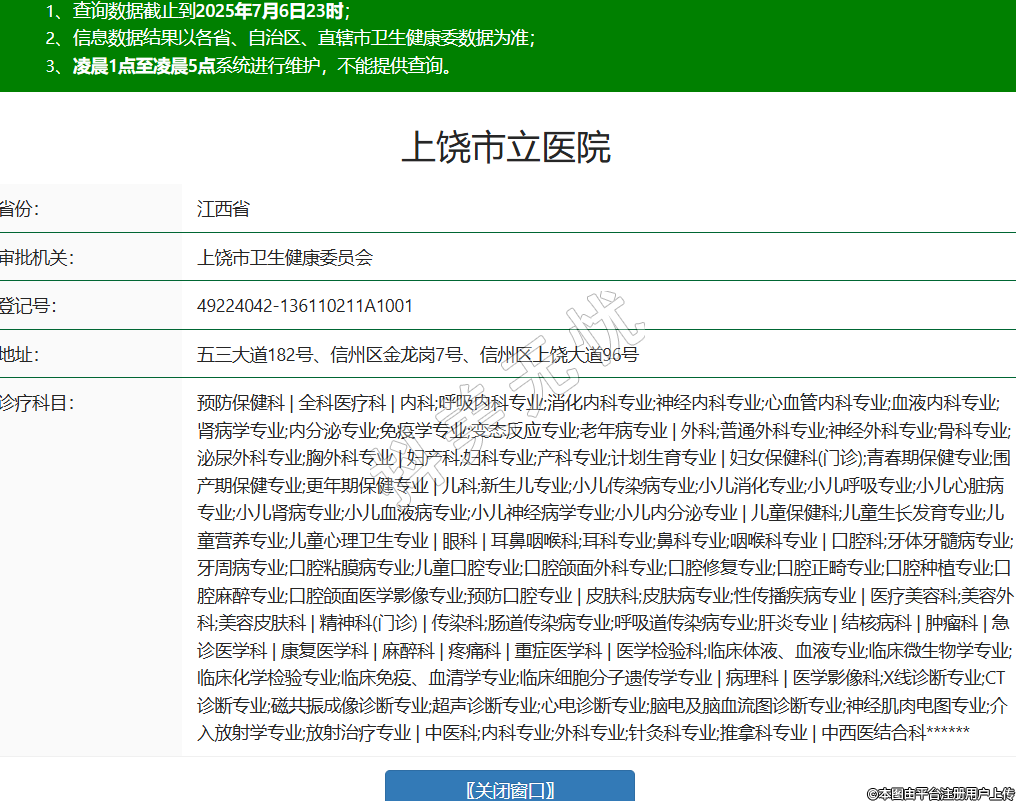Image resolution: width=1016 pixels, height=801 pixels.
Task: Select registration number 49224042-136110211A1001
Action: (304, 305)
